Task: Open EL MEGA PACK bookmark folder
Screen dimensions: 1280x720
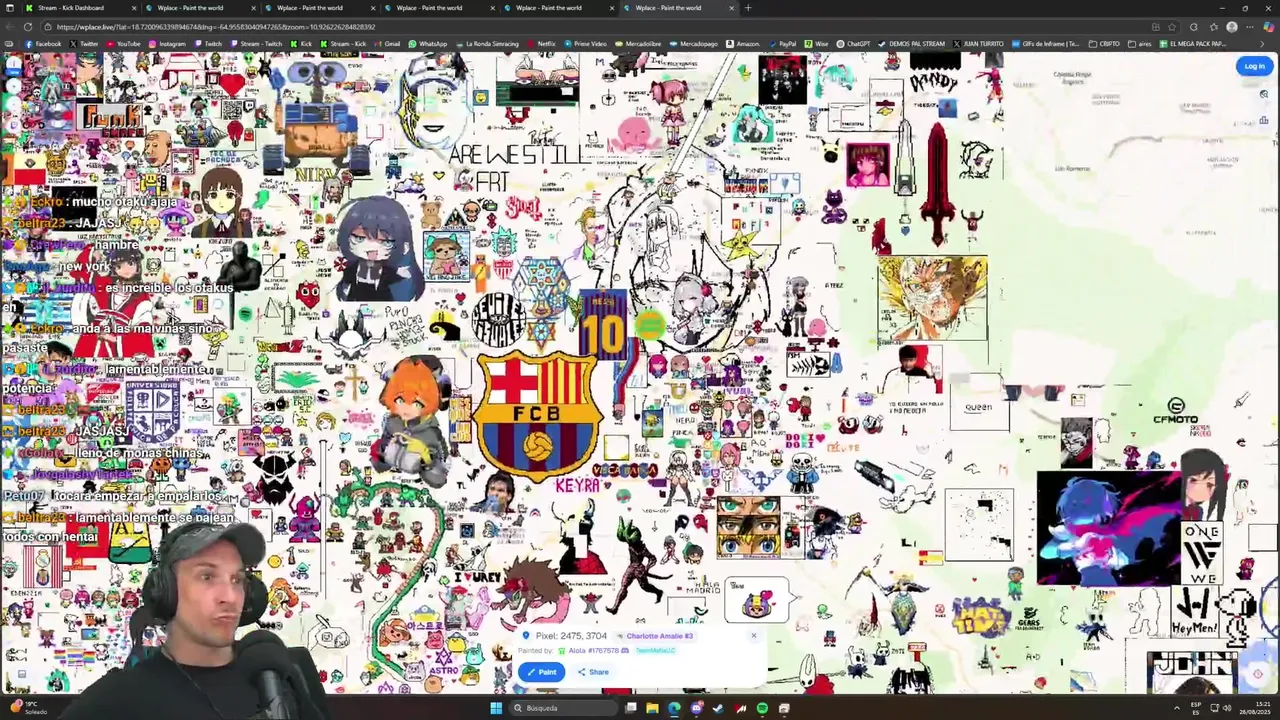Action: click(x=1191, y=44)
